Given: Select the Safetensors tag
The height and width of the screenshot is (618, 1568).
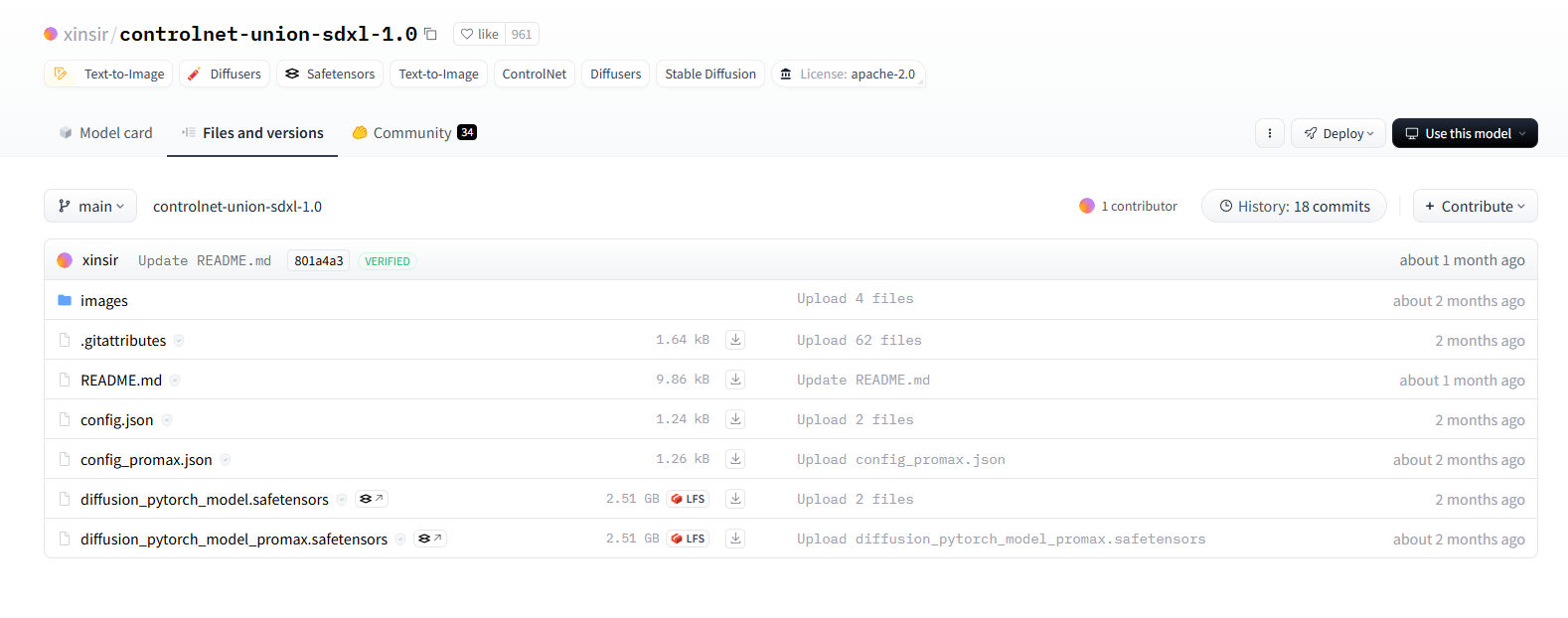Looking at the screenshot, I should coord(330,74).
